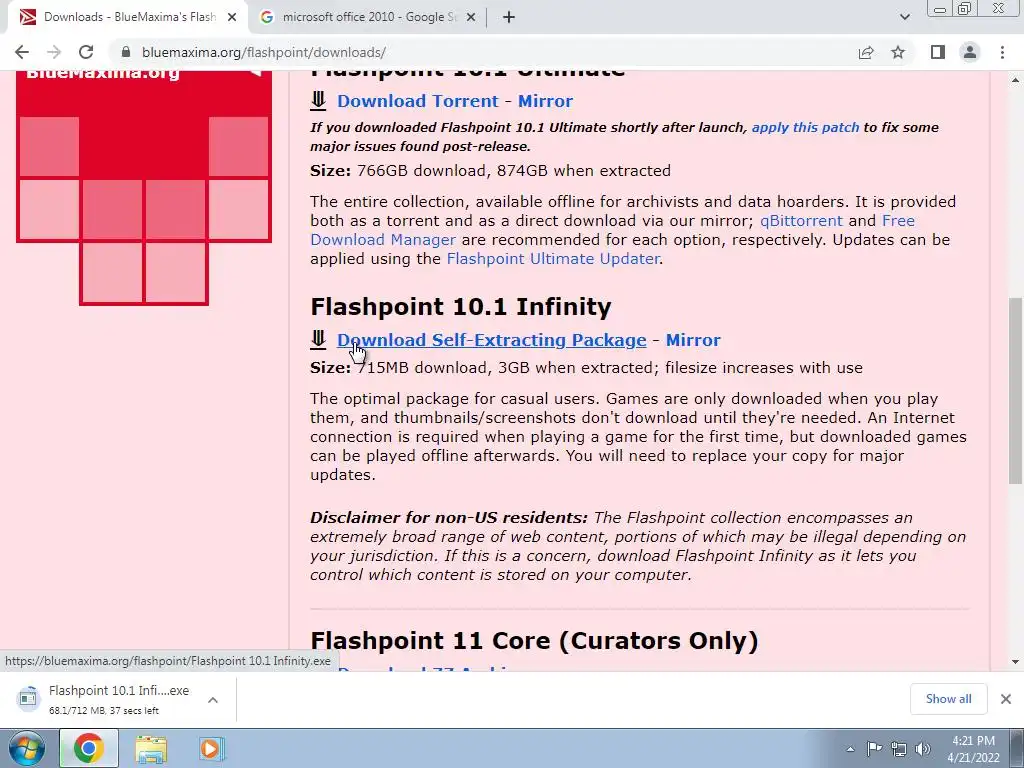Switch to the microsoft office 2010 Google tab
The height and width of the screenshot is (768, 1024).
[368, 17]
